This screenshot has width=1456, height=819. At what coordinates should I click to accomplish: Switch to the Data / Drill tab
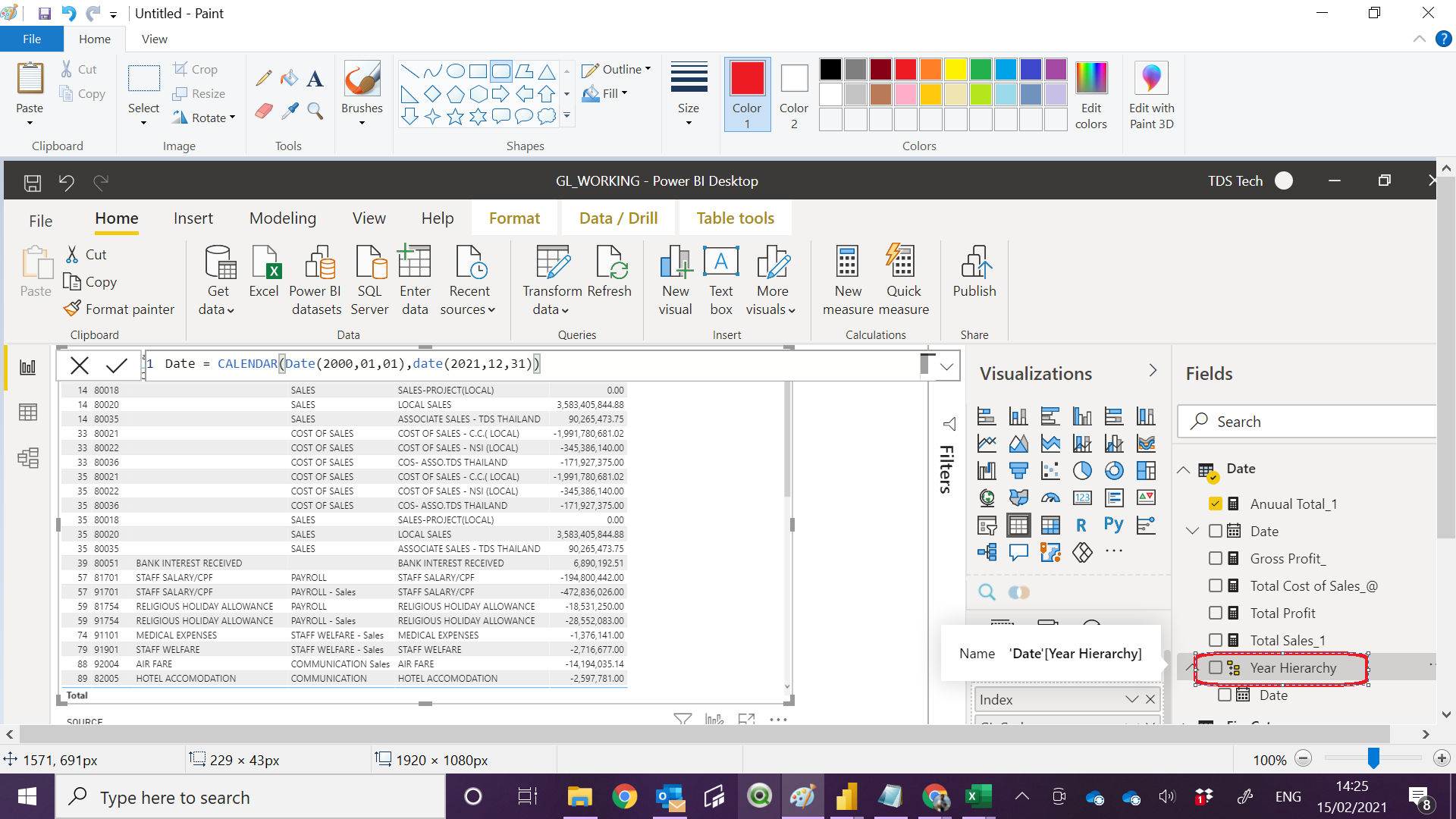[618, 218]
